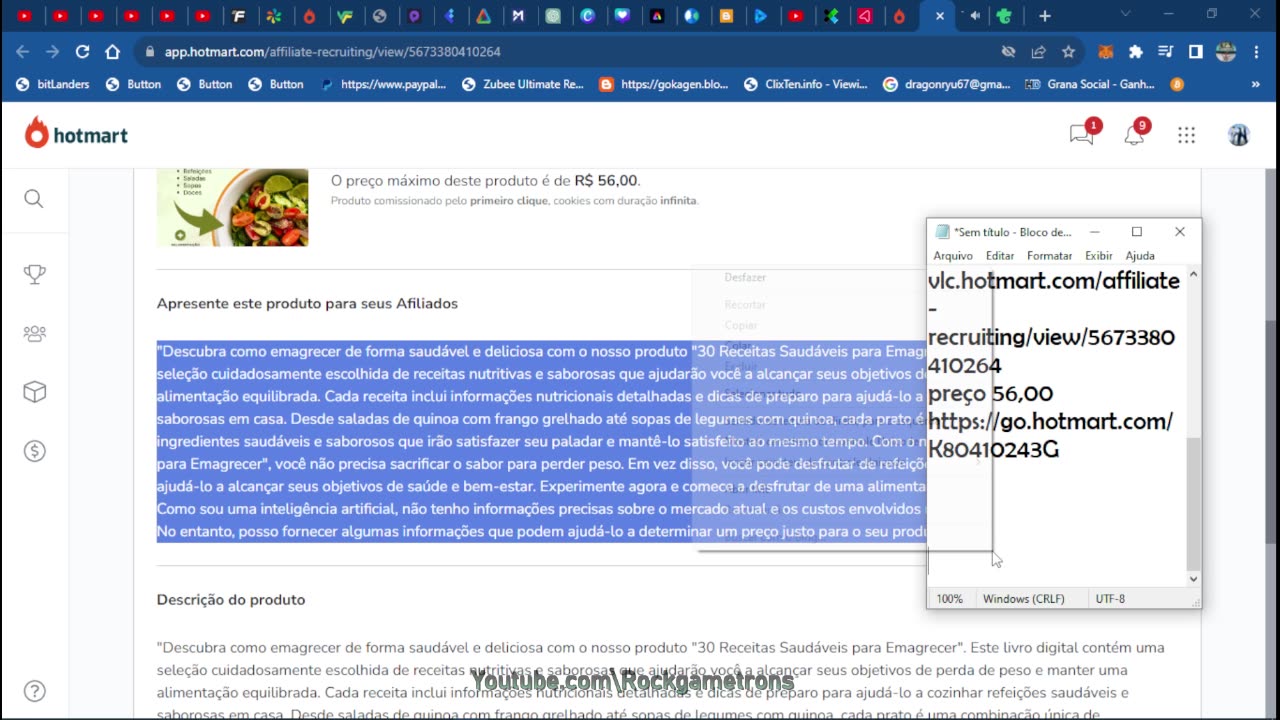Image resolution: width=1280 pixels, height=720 pixels.
Task: Switch to the first YouTube tab
Action: click(24, 16)
